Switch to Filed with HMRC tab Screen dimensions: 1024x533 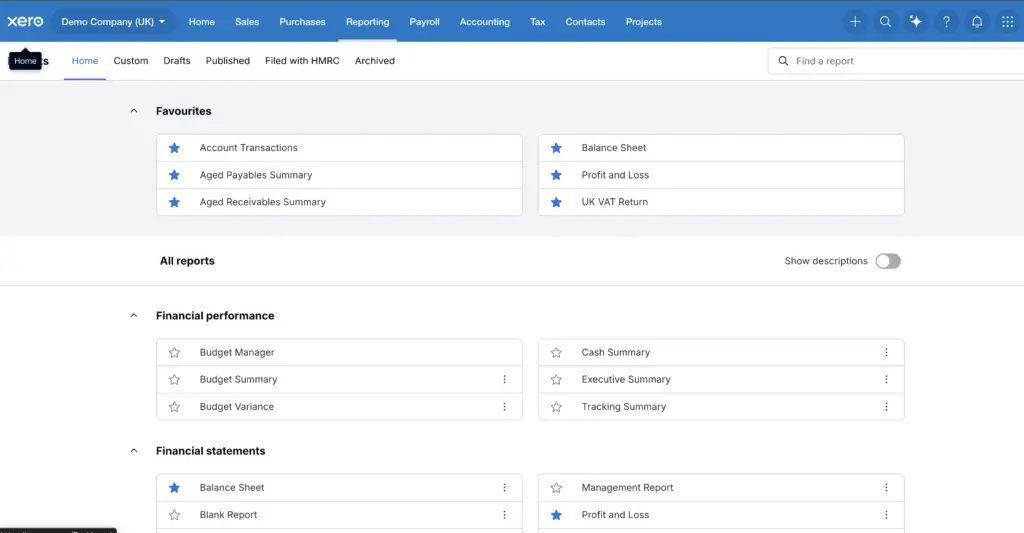[302, 61]
